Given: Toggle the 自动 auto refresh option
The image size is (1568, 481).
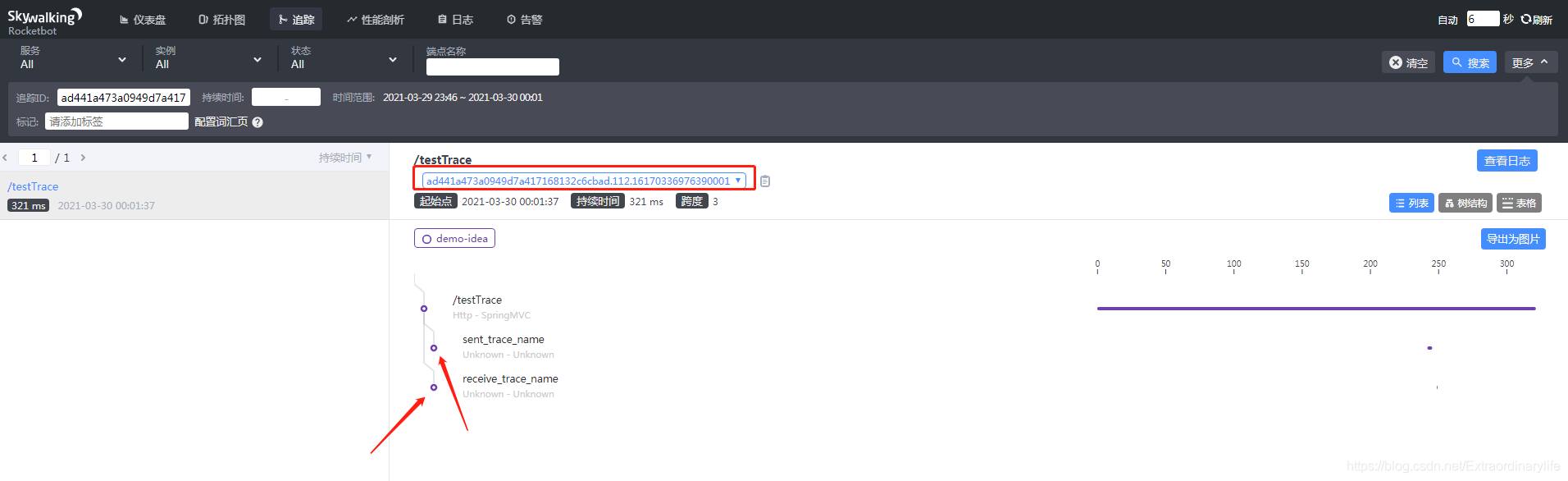Looking at the screenshot, I should click(x=1447, y=20).
